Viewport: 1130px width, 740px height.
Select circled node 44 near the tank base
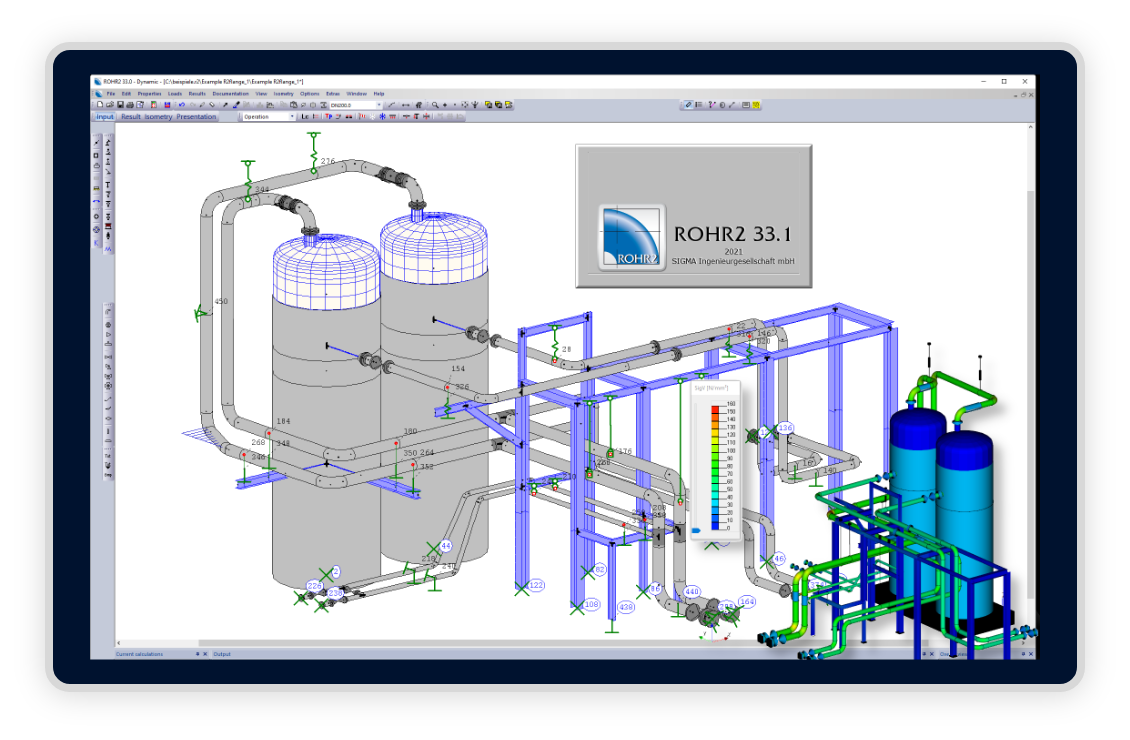(x=446, y=546)
